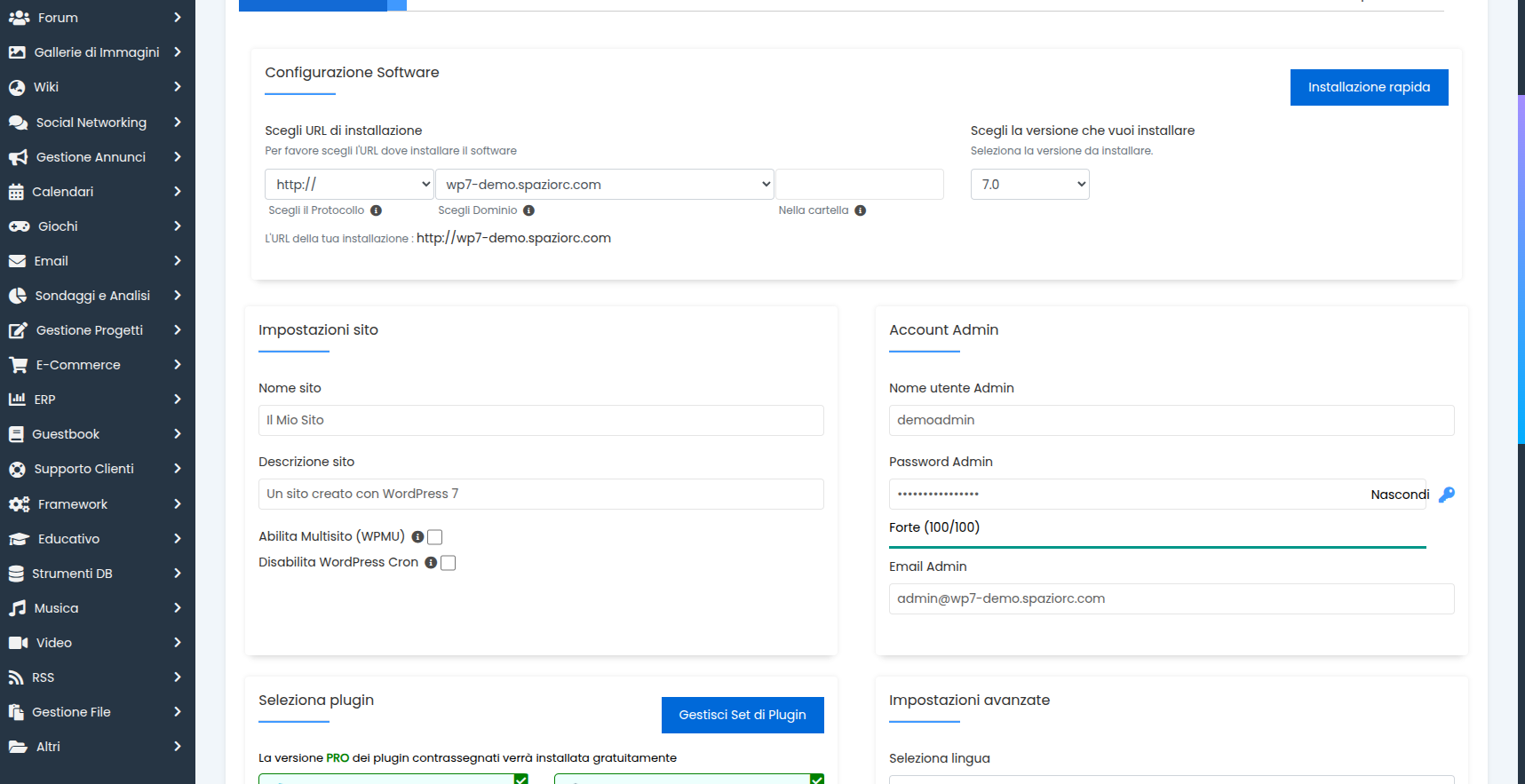The height and width of the screenshot is (784, 1525).
Task: Click the Gestisci Set di Plugin button
Action: click(743, 715)
